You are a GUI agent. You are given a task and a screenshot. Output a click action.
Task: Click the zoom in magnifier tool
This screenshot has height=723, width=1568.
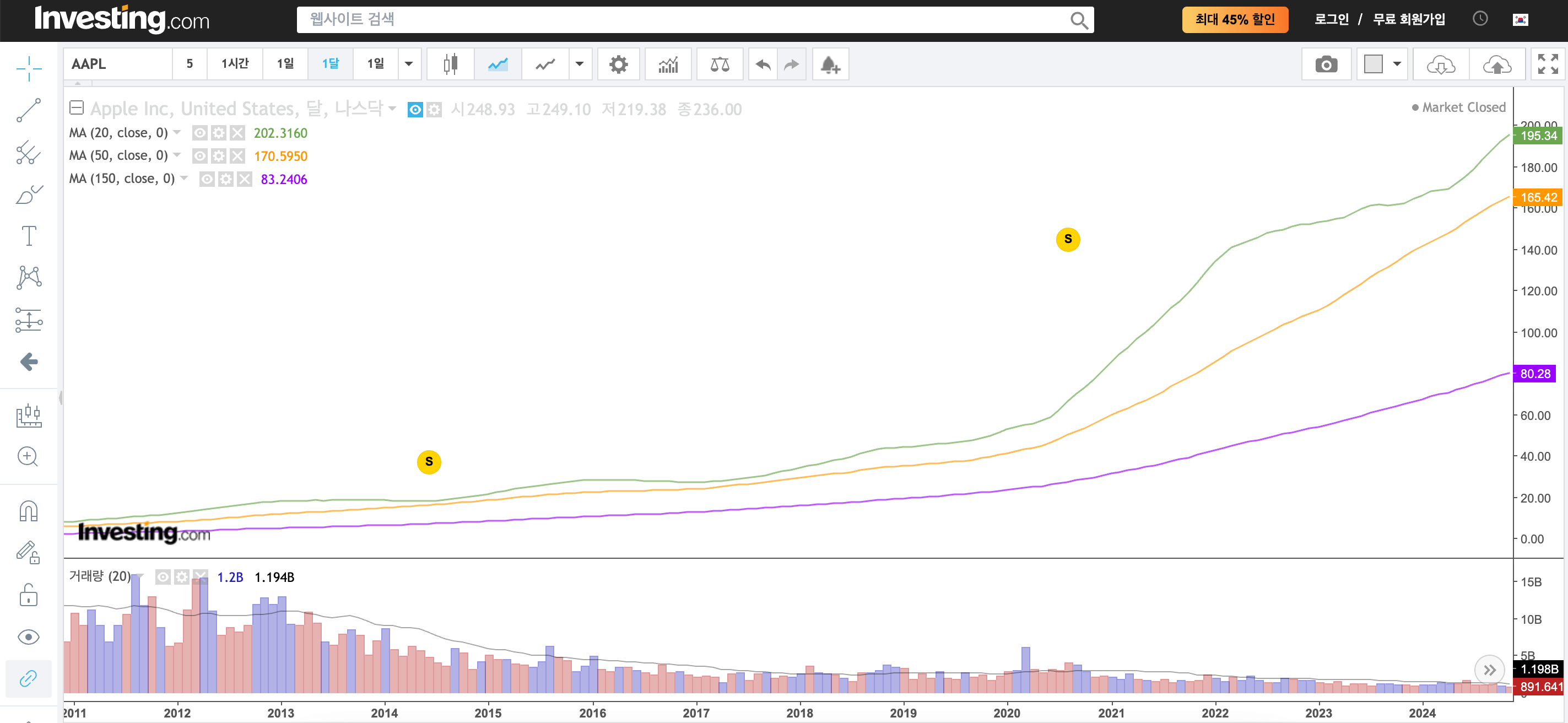29,456
